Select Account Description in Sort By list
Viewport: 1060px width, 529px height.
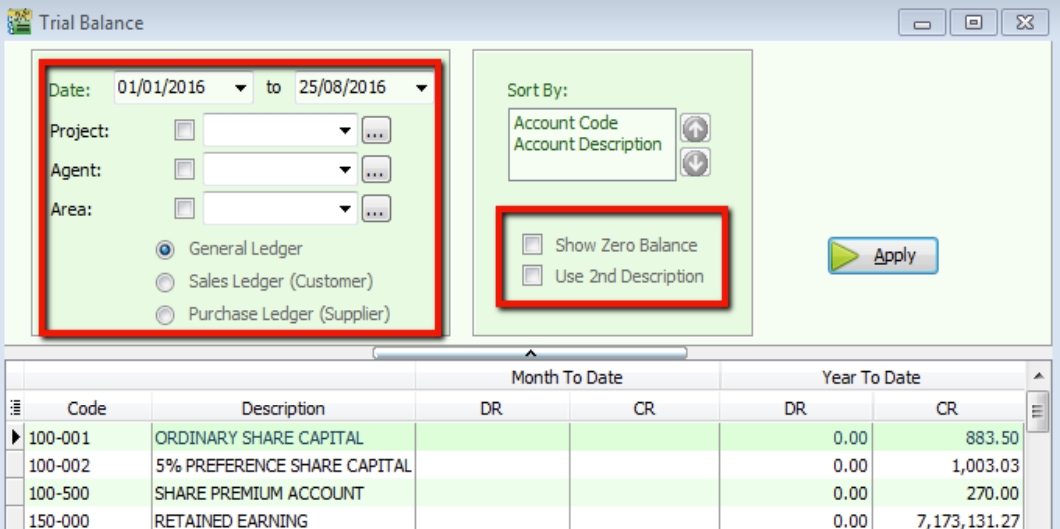tap(587, 144)
